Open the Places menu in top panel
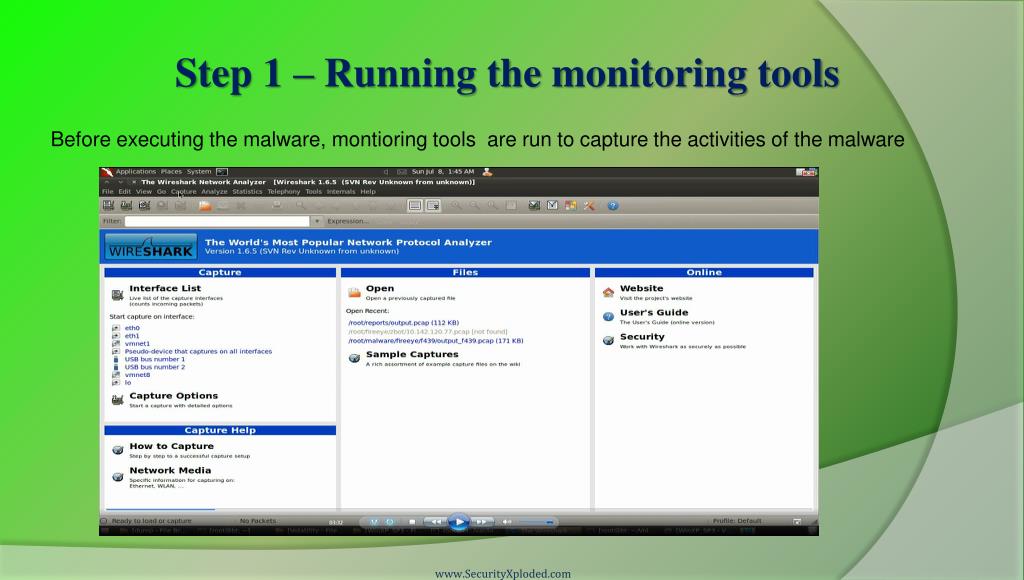 (x=171, y=172)
